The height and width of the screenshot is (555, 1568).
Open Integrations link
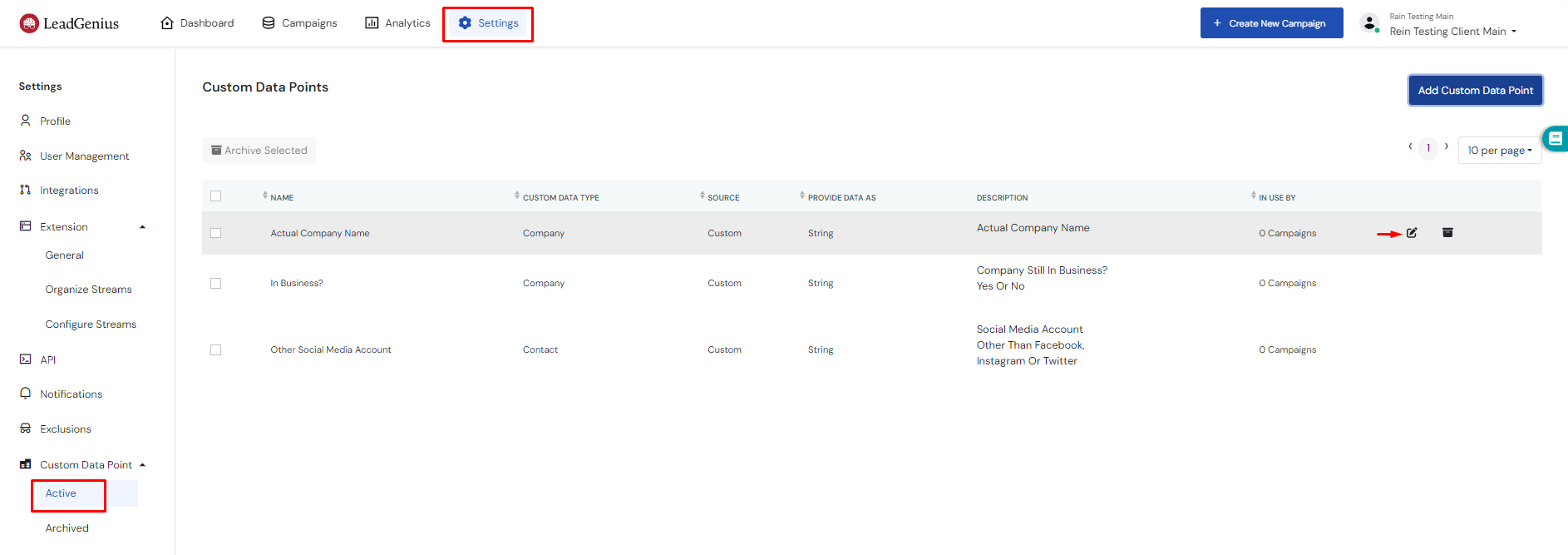[x=69, y=191]
